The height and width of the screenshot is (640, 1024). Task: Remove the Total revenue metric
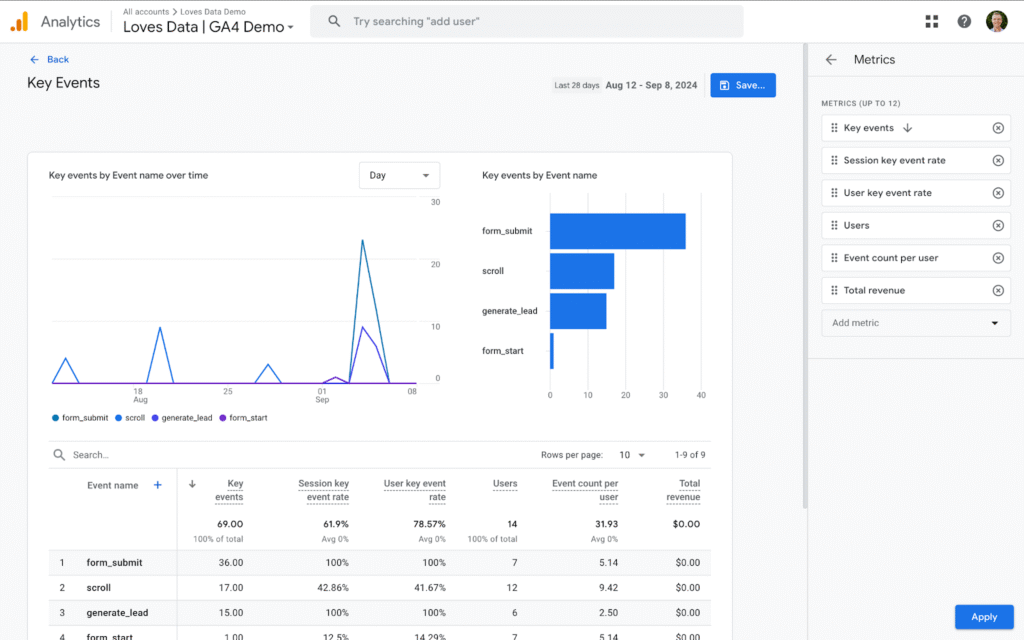998,290
